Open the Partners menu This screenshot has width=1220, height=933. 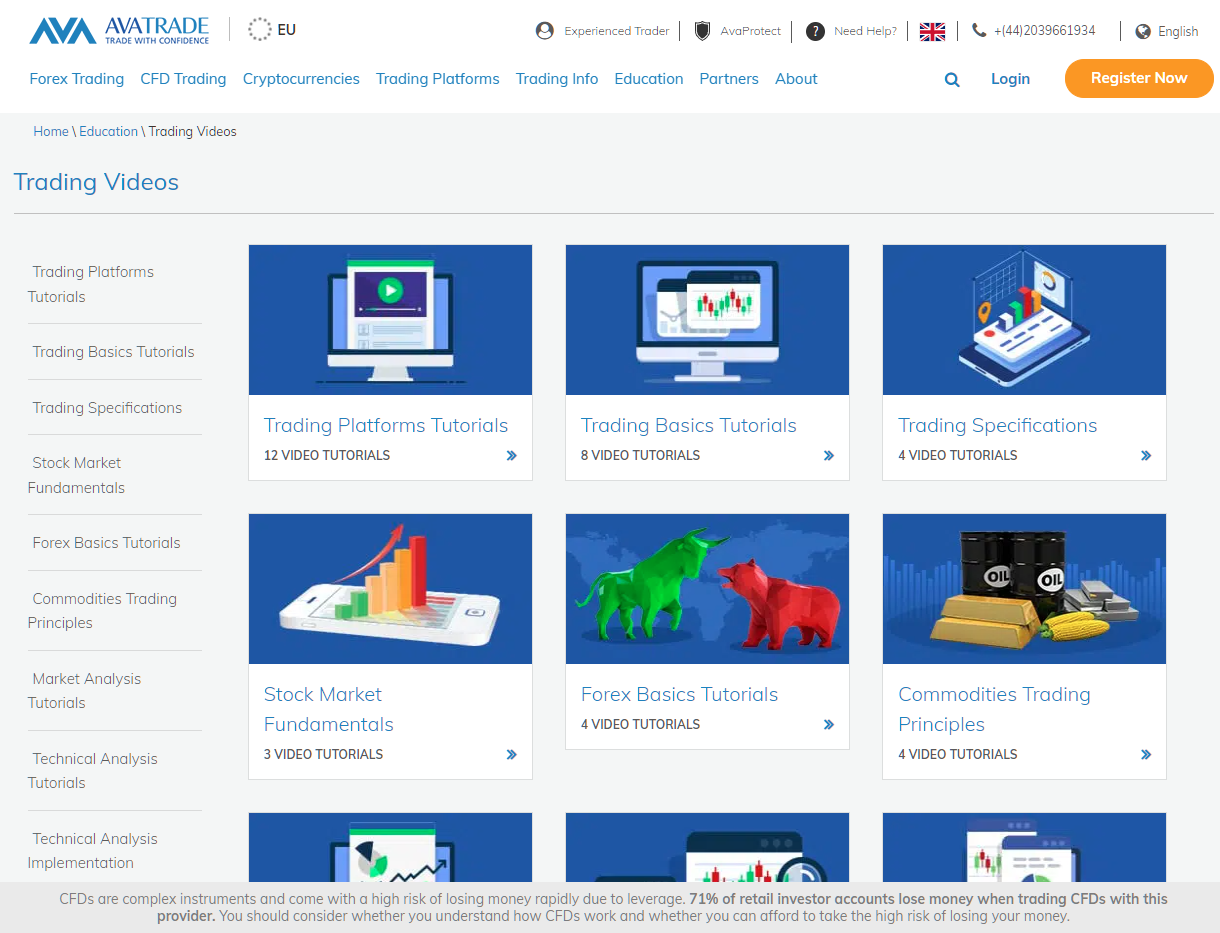[729, 79]
